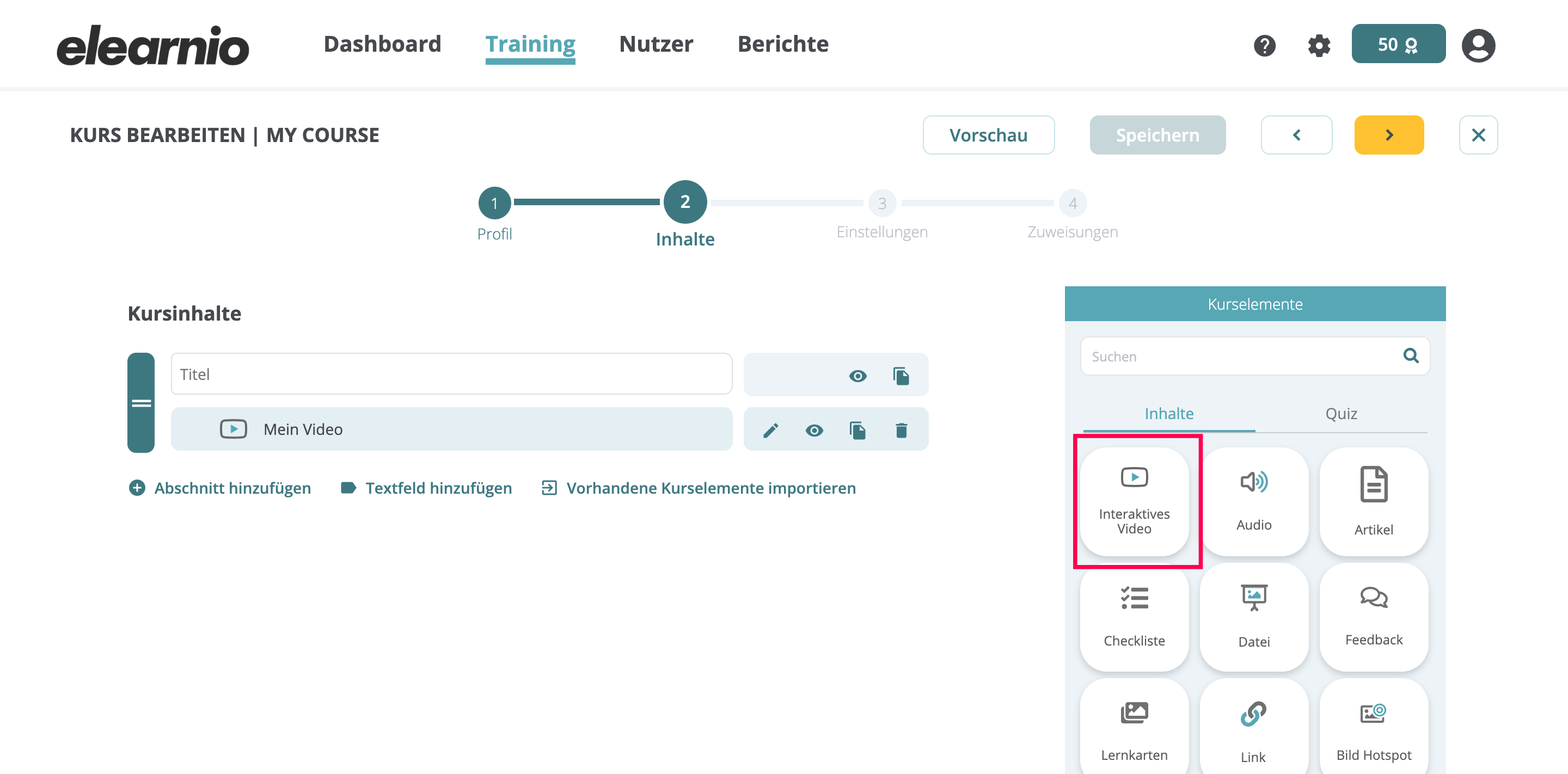
Task: Jump to step 3 Einstellungen
Action: pyautogui.click(x=881, y=203)
